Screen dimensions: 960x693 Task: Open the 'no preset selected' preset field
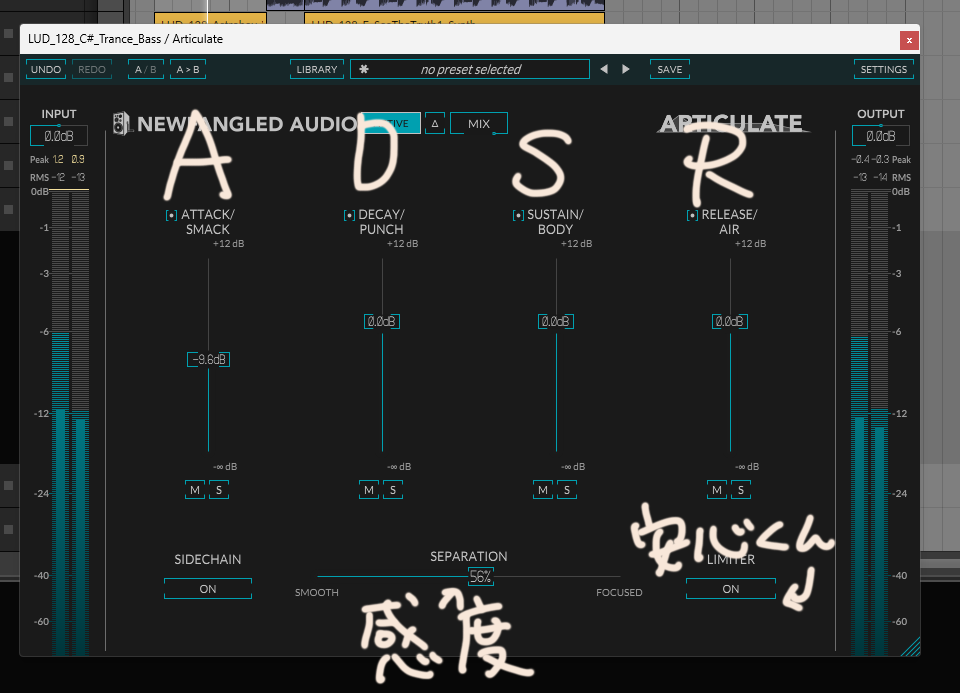tap(470, 69)
